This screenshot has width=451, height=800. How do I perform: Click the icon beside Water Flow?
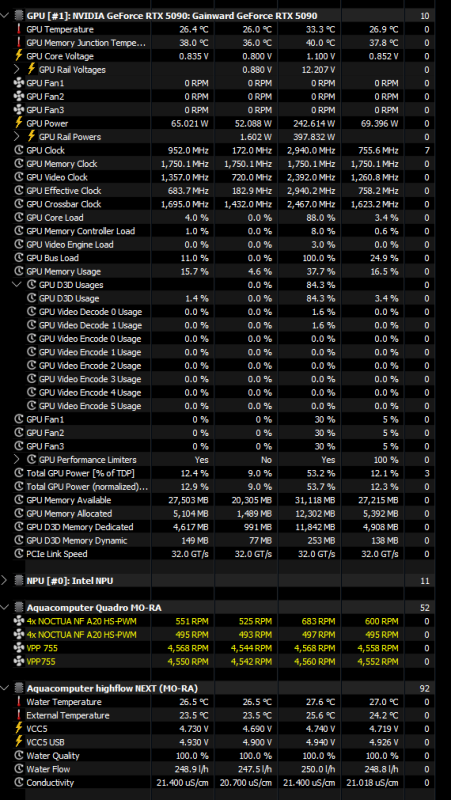point(19,769)
